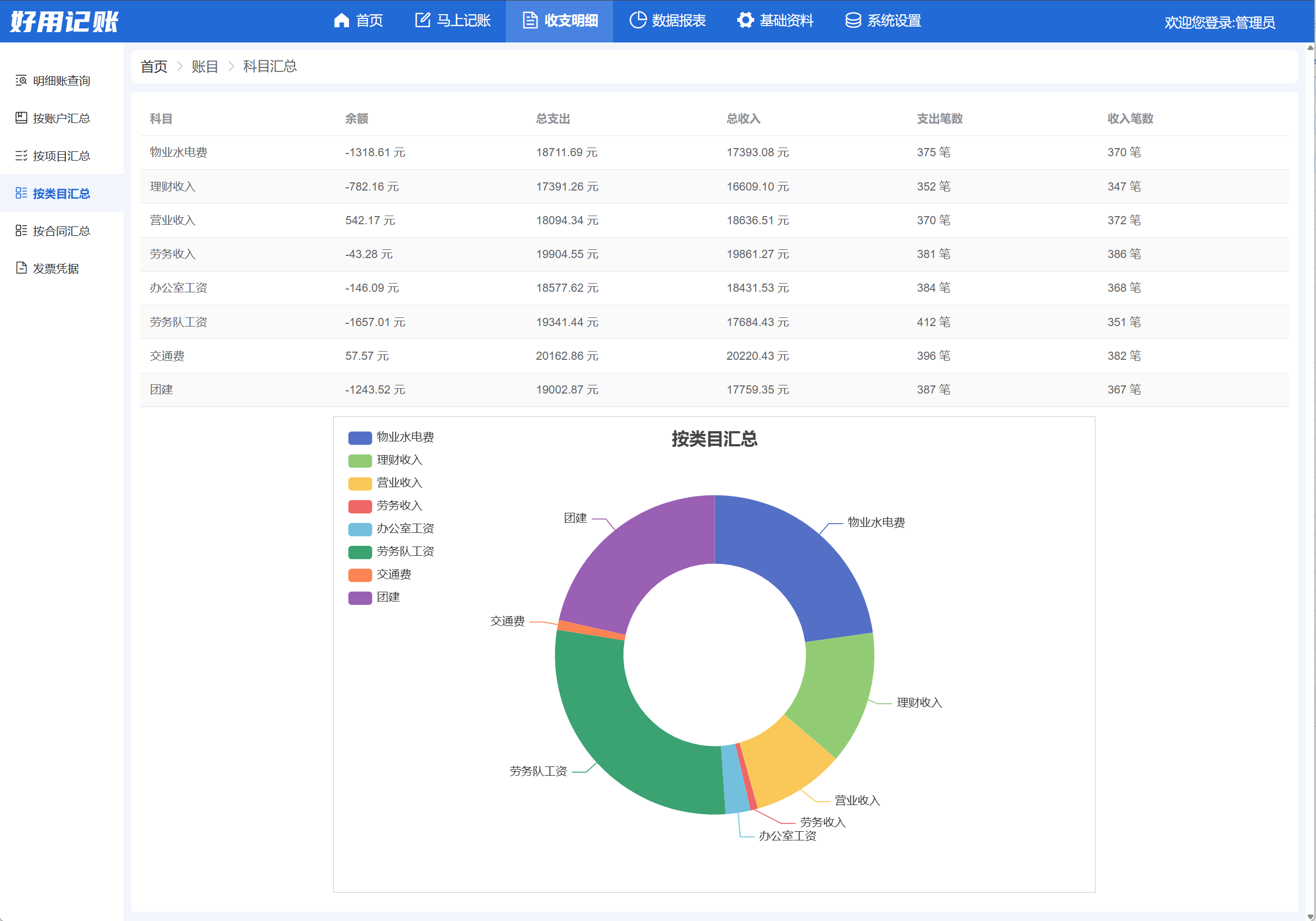Select 按类目汇总 in the sidebar
This screenshot has height=921, width=1316.
pyautogui.click(x=62, y=193)
